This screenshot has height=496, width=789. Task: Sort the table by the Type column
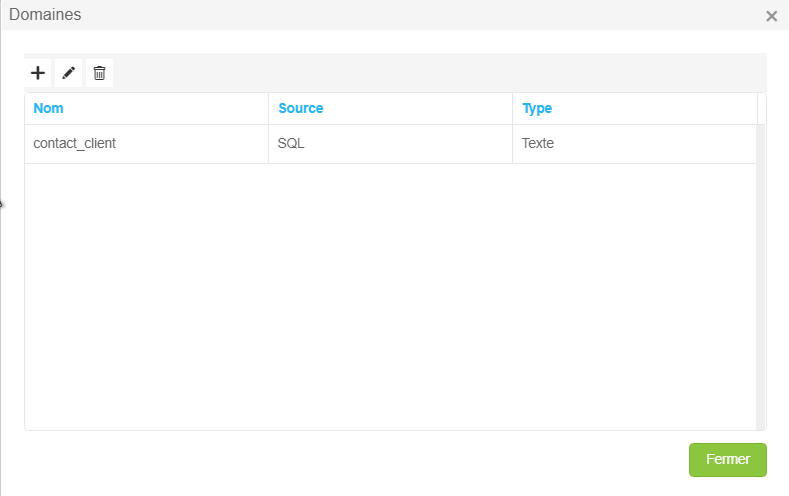pos(537,108)
